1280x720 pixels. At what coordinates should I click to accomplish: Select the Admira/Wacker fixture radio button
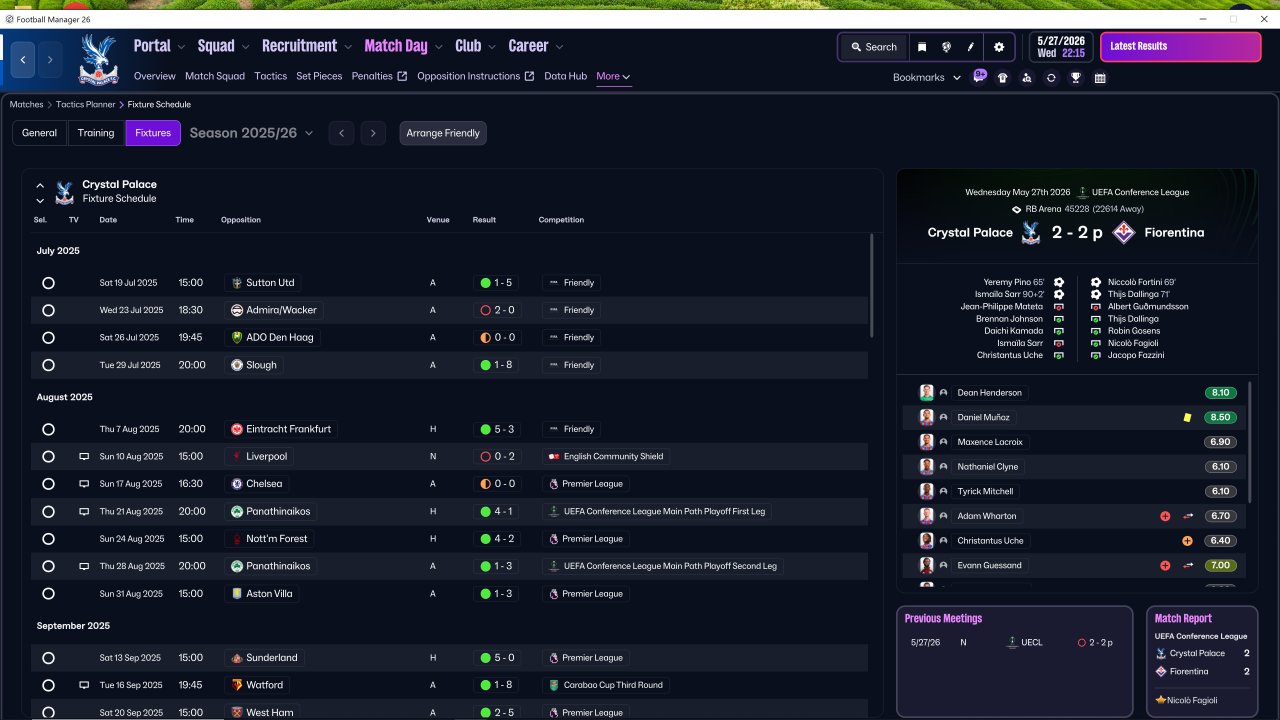[48, 310]
